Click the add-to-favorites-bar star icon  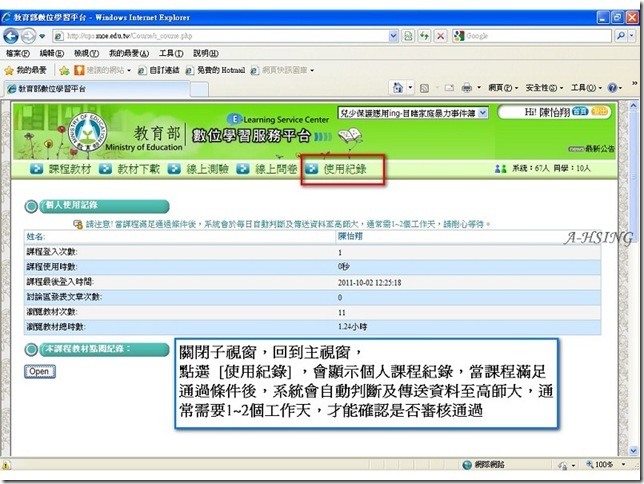(64, 71)
